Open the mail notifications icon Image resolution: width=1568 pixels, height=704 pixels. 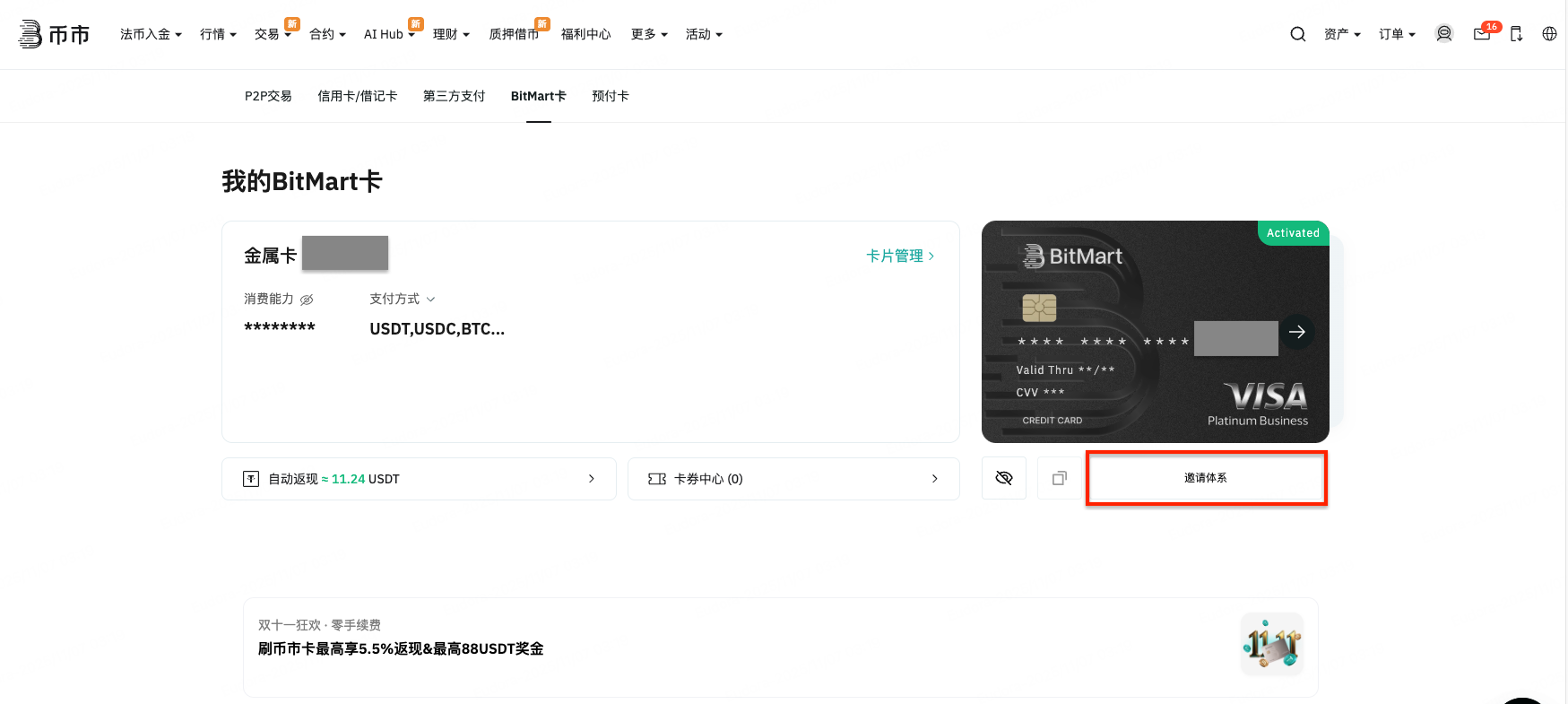pos(1482,34)
